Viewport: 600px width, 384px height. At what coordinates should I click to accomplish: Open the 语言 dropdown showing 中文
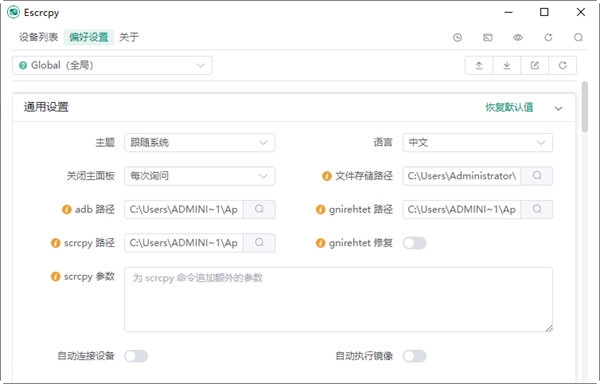pyautogui.click(x=478, y=143)
